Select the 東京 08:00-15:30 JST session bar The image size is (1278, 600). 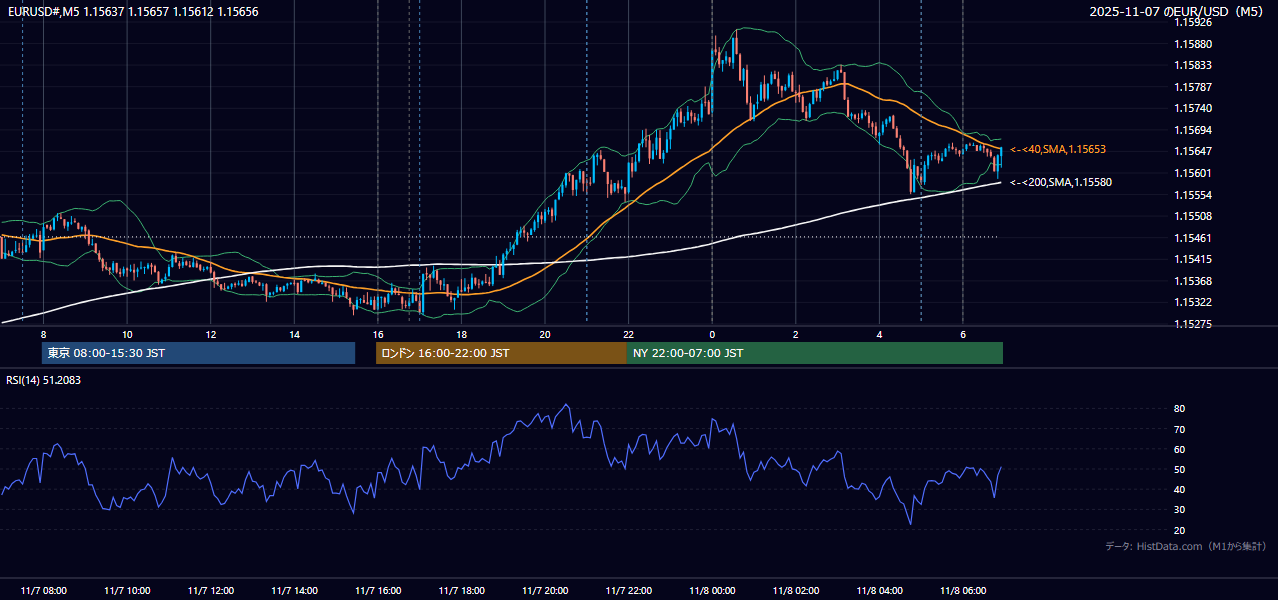click(199, 353)
